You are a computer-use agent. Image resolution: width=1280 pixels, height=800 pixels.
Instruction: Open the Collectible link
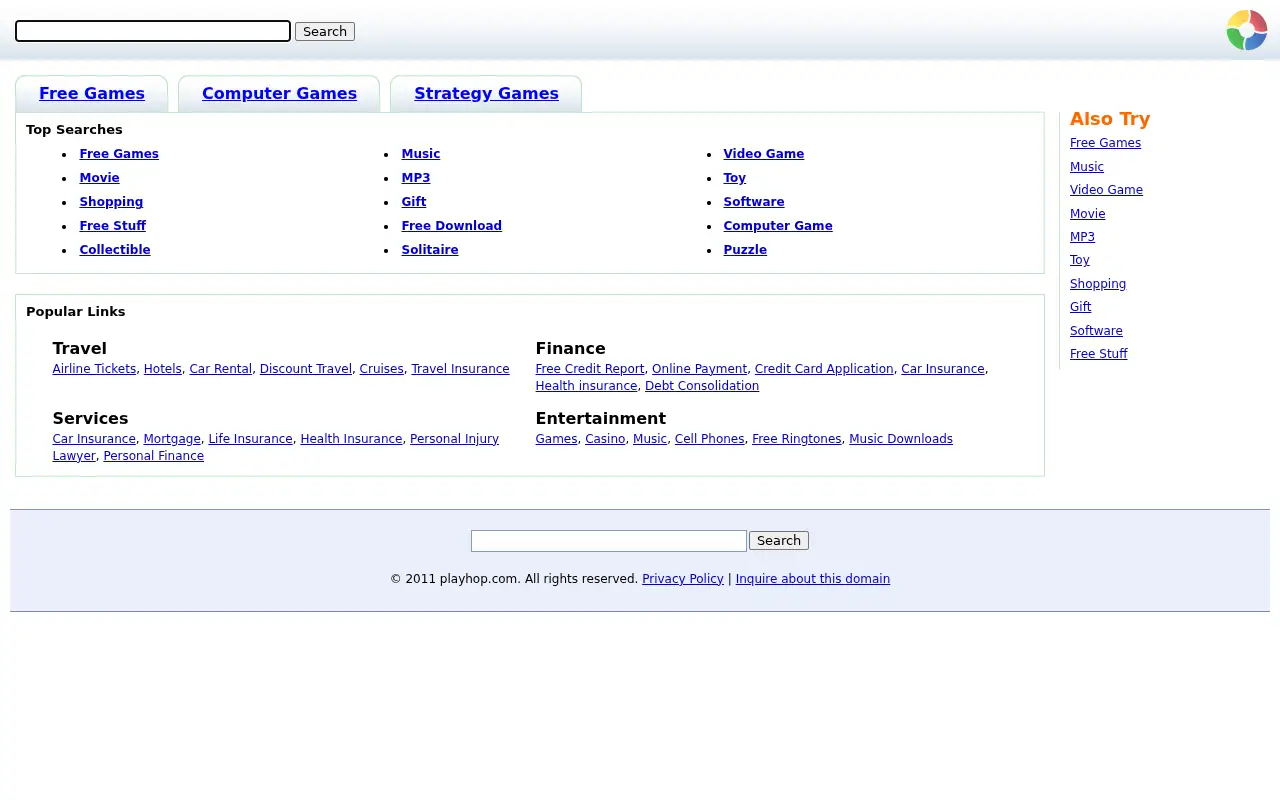[115, 250]
